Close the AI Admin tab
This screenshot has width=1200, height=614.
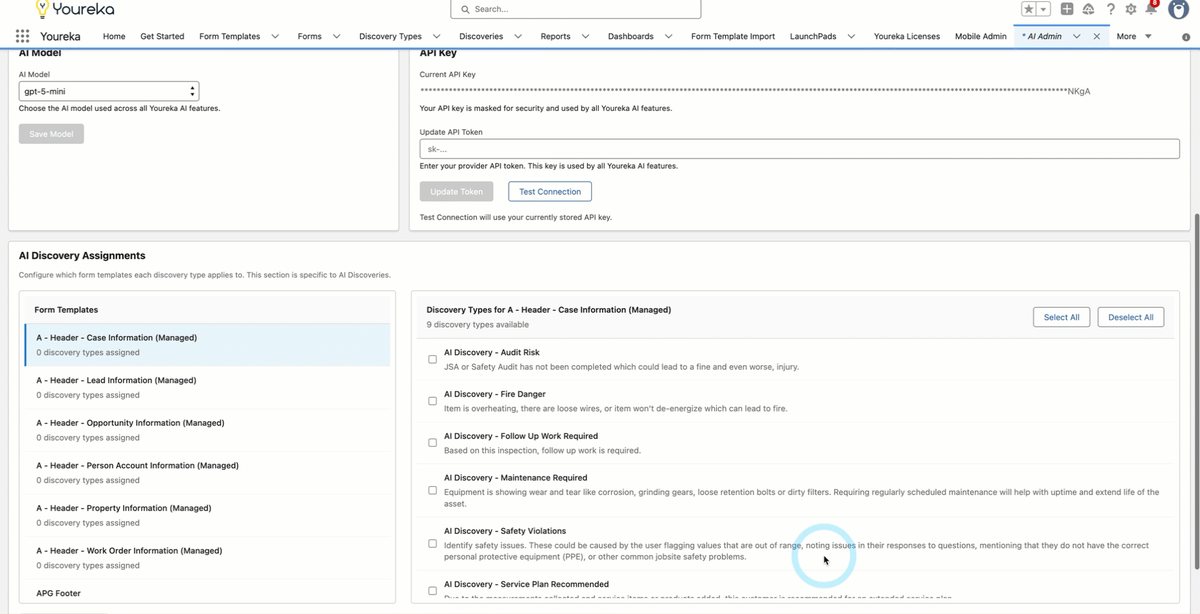point(1097,36)
